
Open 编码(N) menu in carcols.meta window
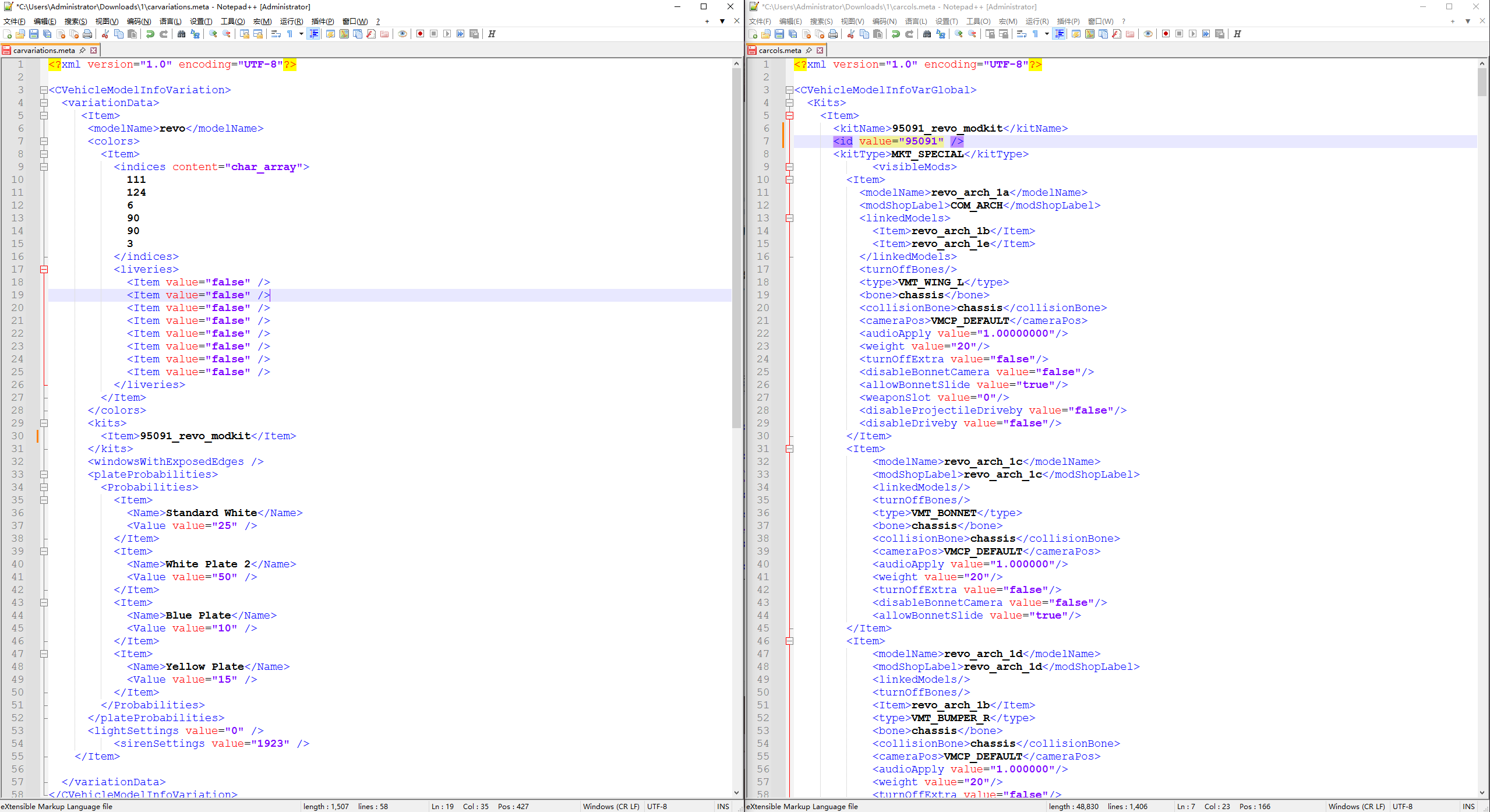pos(884,22)
